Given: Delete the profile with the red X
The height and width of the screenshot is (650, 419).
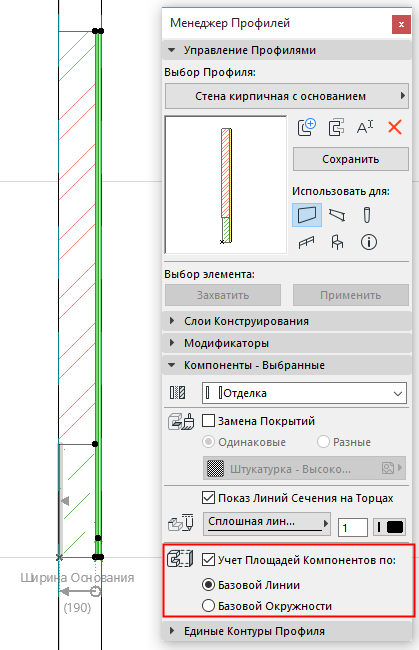Looking at the screenshot, I should click(x=395, y=127).
